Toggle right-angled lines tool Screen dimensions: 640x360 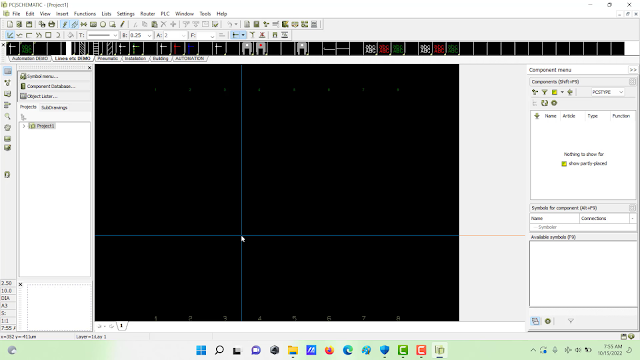29,35
